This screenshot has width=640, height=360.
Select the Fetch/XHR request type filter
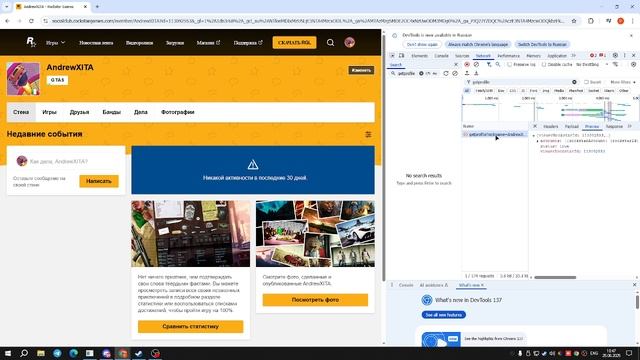coord(484,91)
